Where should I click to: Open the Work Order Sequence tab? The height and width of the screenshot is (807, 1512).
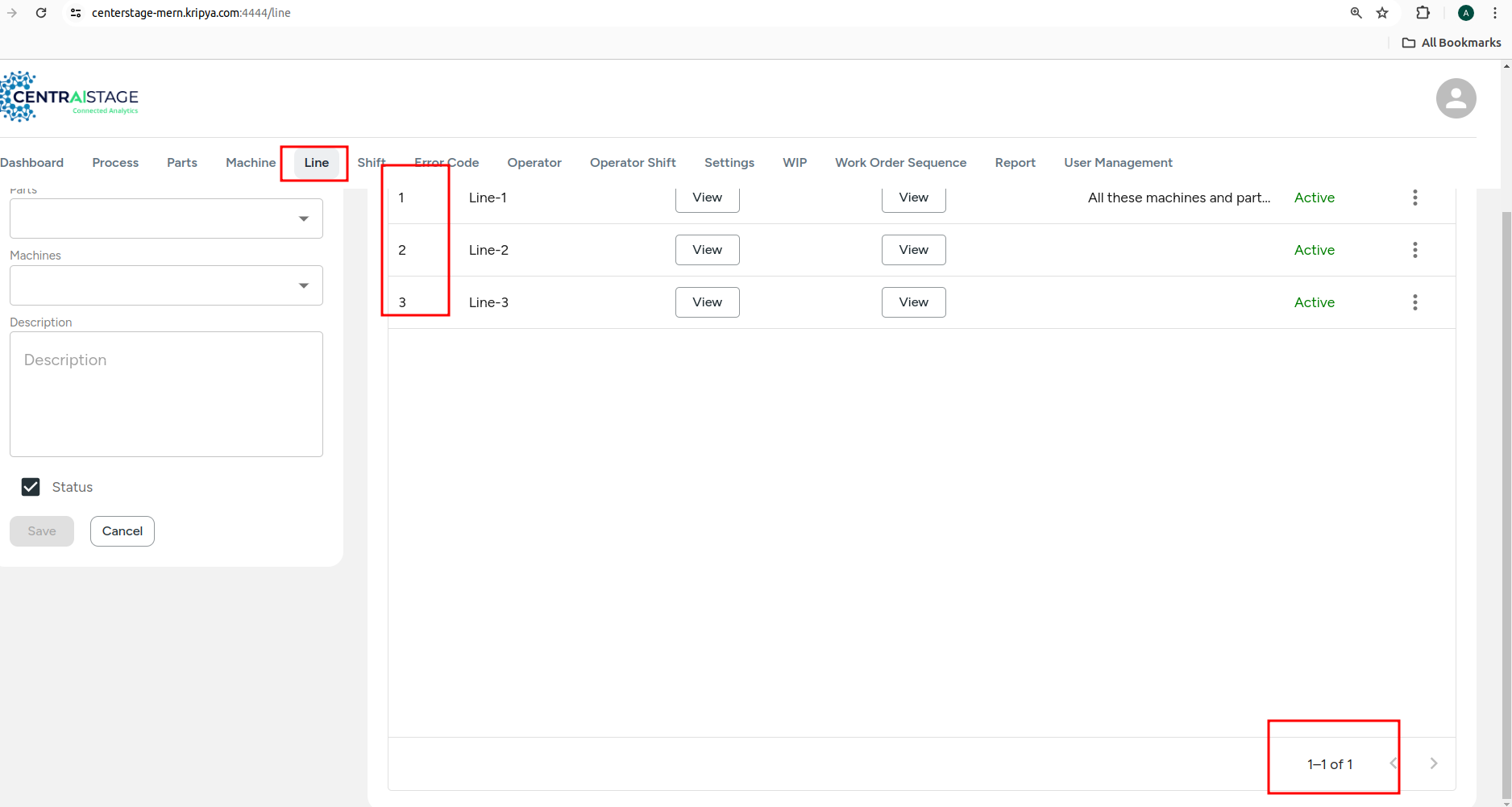900,163
